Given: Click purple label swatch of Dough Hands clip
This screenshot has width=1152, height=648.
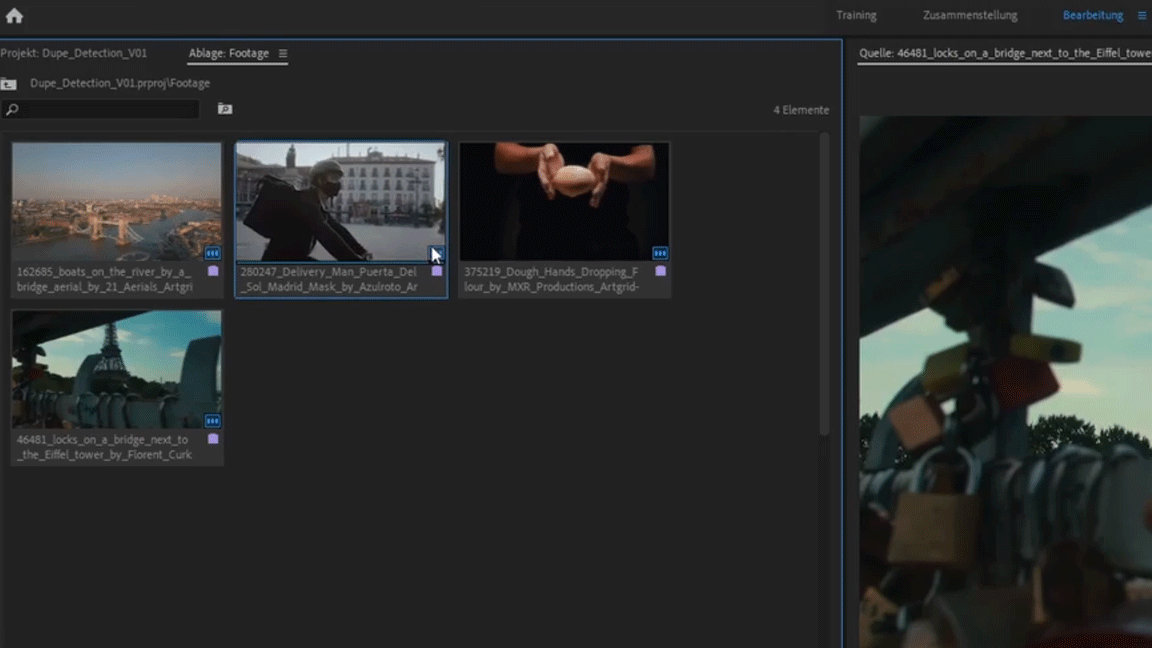Looking at the screenshot, I should (660, 271).
